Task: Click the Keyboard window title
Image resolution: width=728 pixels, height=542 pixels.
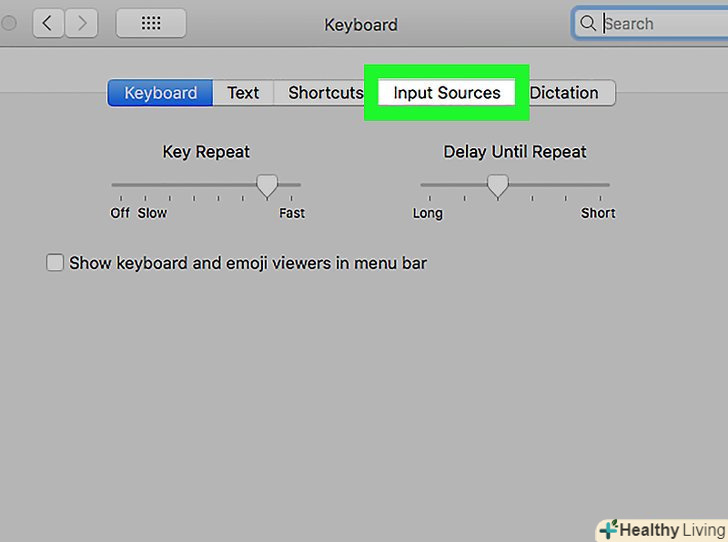Action: 361,25
